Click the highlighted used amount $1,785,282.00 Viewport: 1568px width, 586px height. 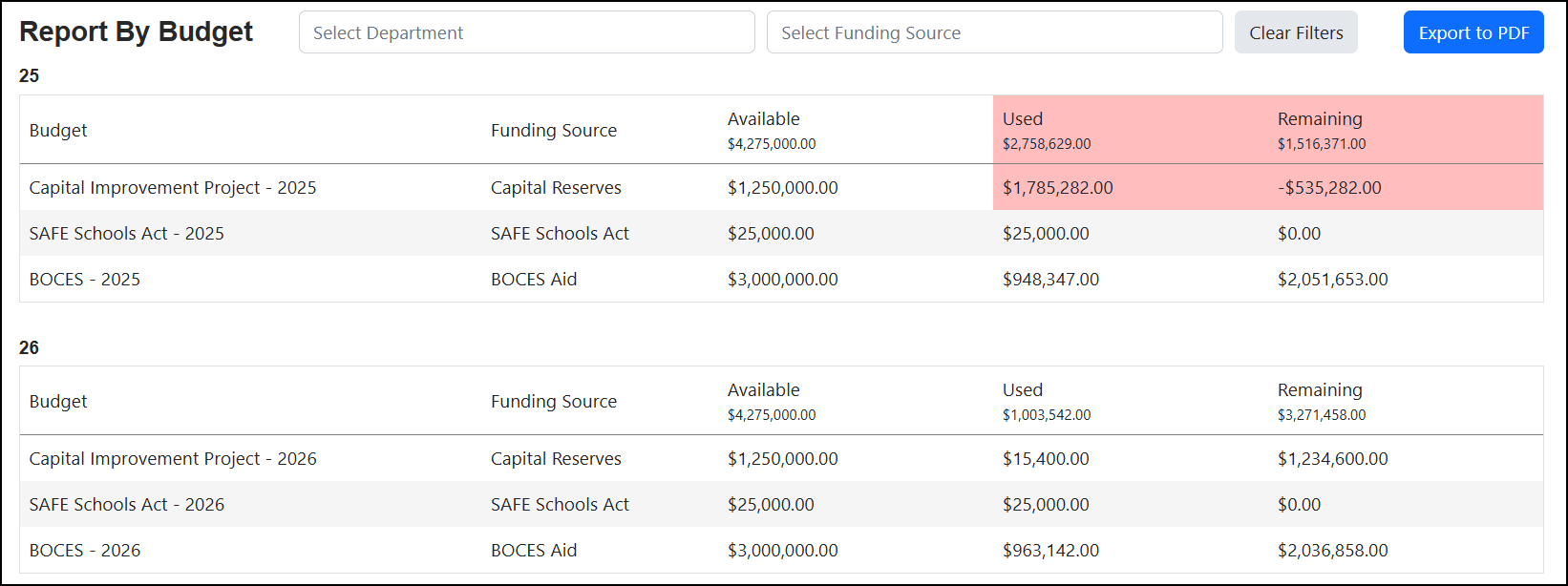coord(1058,188)
